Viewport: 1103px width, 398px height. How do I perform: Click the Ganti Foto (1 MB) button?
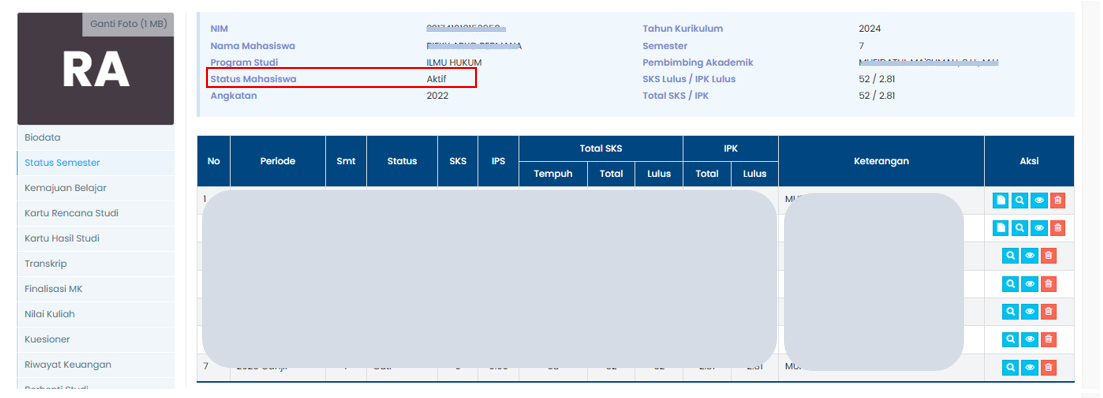pyautogui.click(x=128, y=24)
